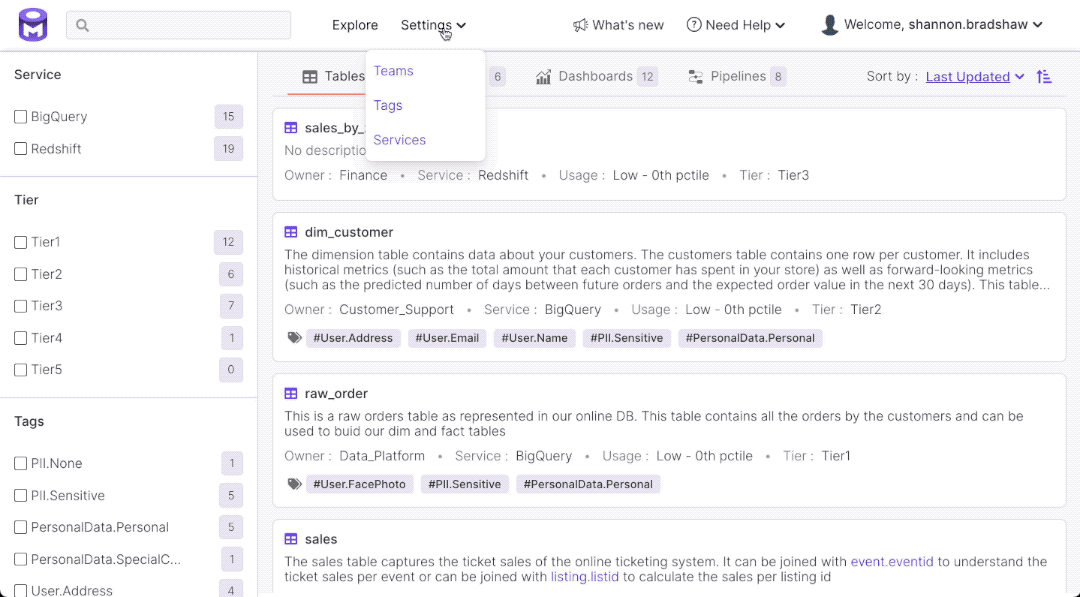The width and height of the screenshot is (1080, 597).
Task: Click the dim_customer table icon
Action: pyautogui.click(x=291, y=232)
